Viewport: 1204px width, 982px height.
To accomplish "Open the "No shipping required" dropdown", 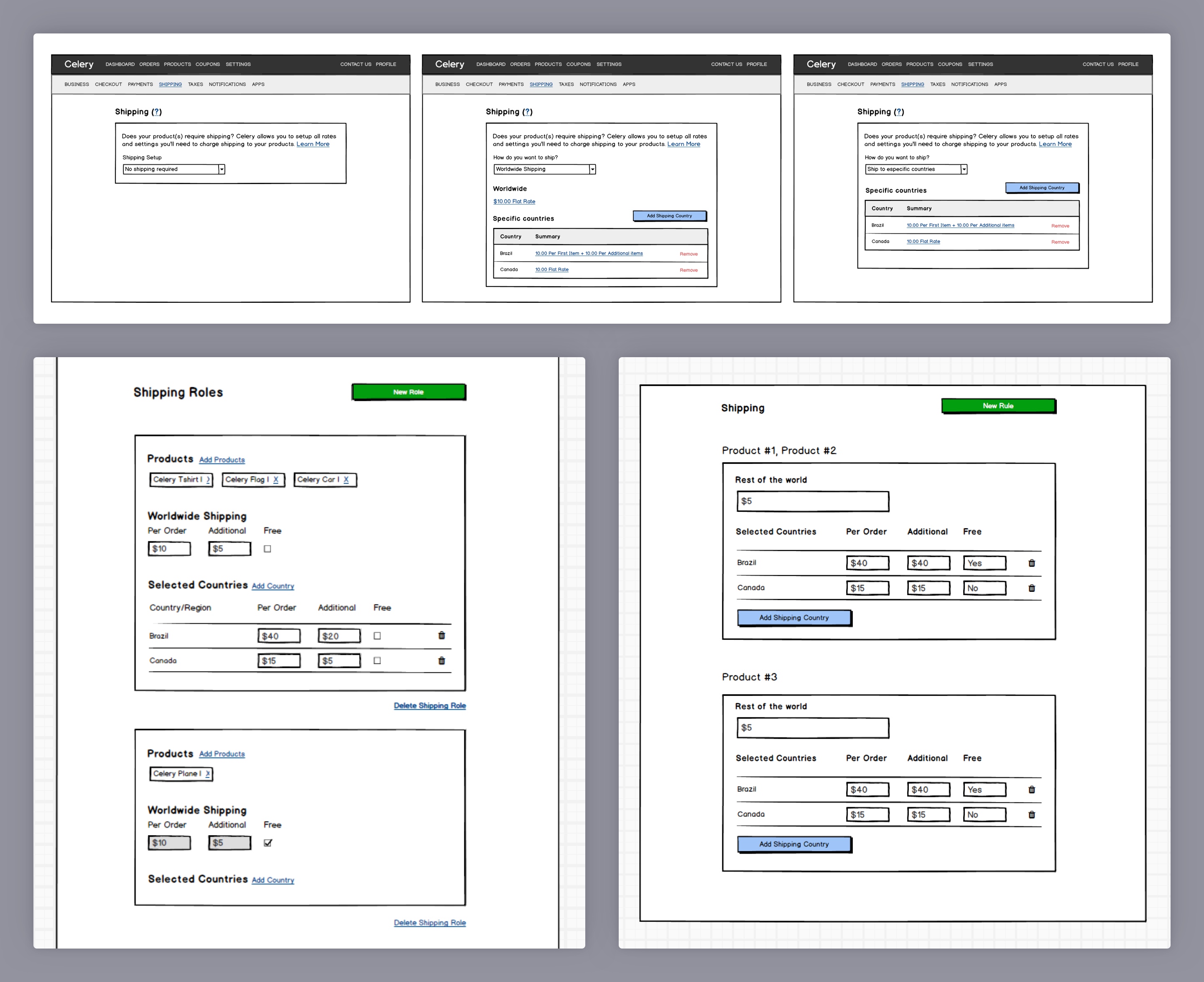I will point(222,169).
